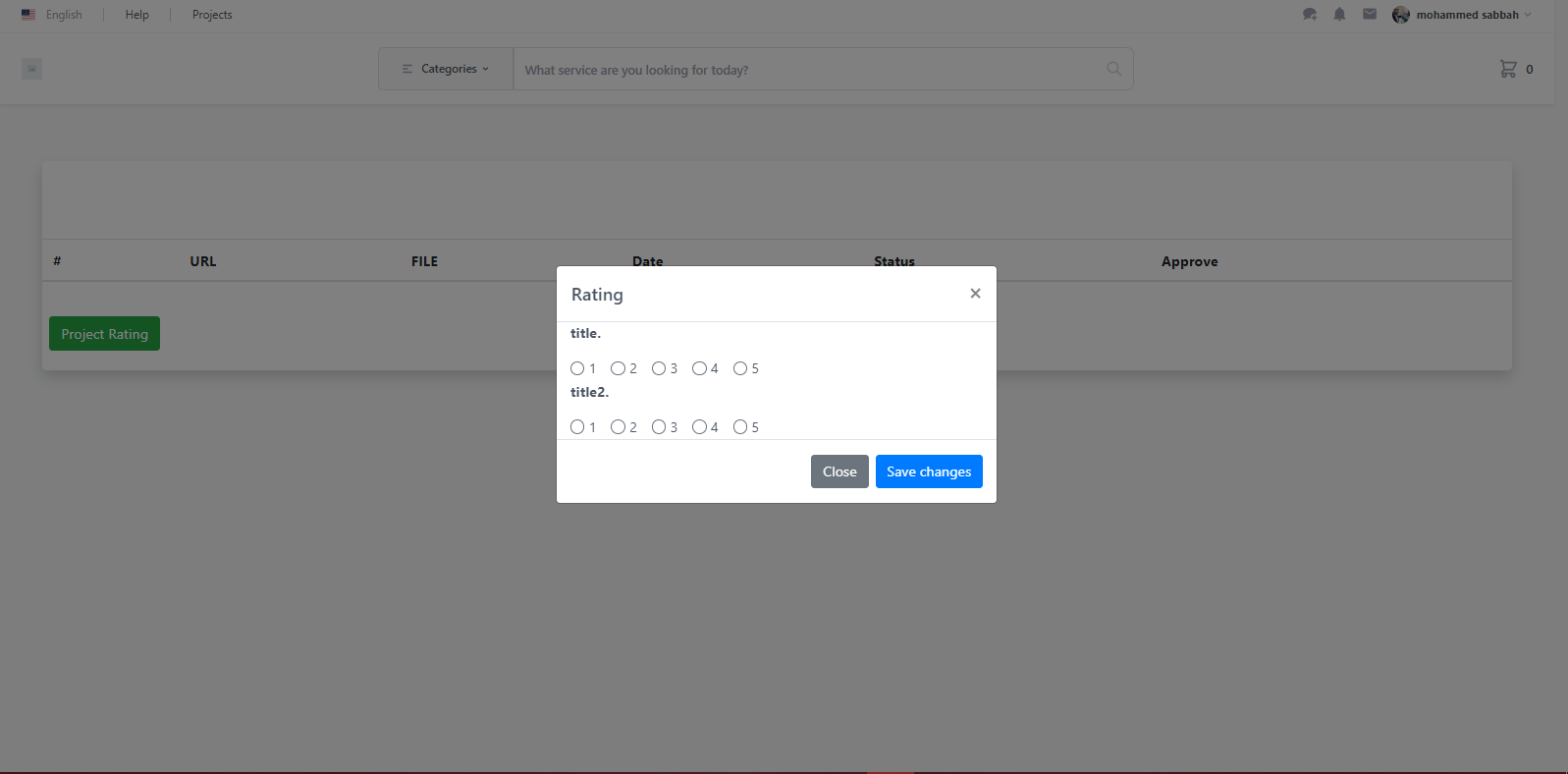
Task: Focus the service search input field
Action: pos(805,70)
